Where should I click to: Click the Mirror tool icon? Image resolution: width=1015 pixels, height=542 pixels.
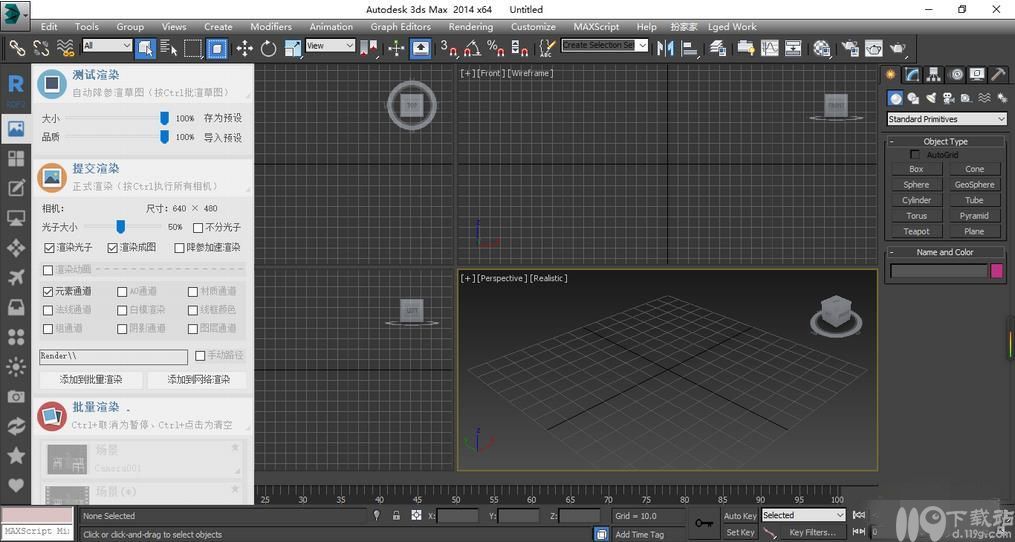[665, 47]
